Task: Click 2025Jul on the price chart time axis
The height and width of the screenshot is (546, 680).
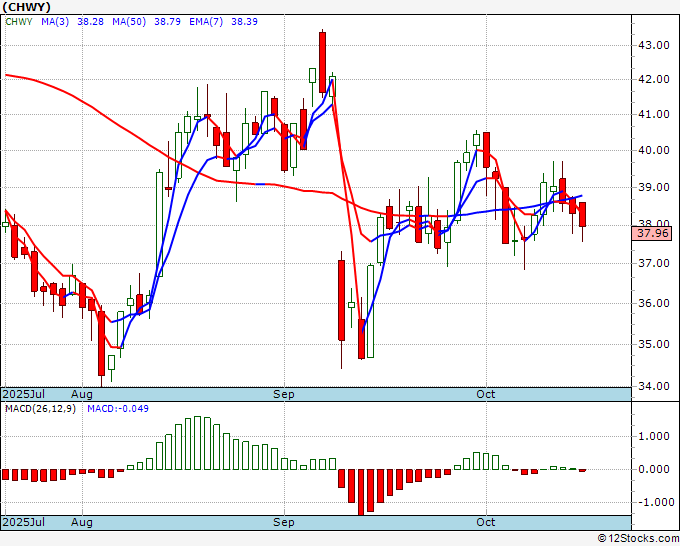Action: coord(24,394)
